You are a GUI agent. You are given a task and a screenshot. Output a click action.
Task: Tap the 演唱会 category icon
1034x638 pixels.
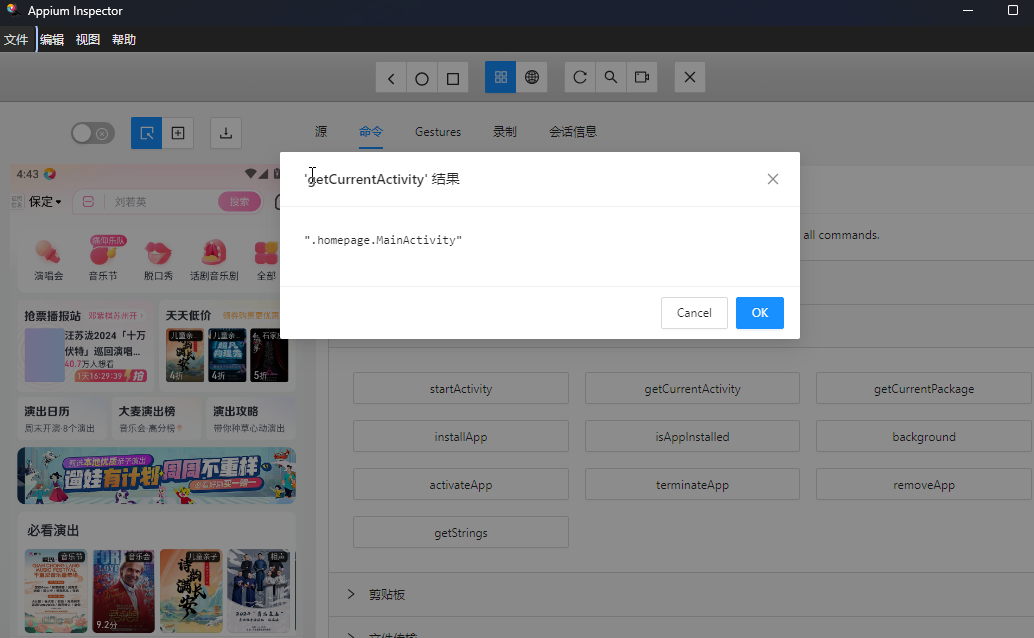click(x=48, y=260)
